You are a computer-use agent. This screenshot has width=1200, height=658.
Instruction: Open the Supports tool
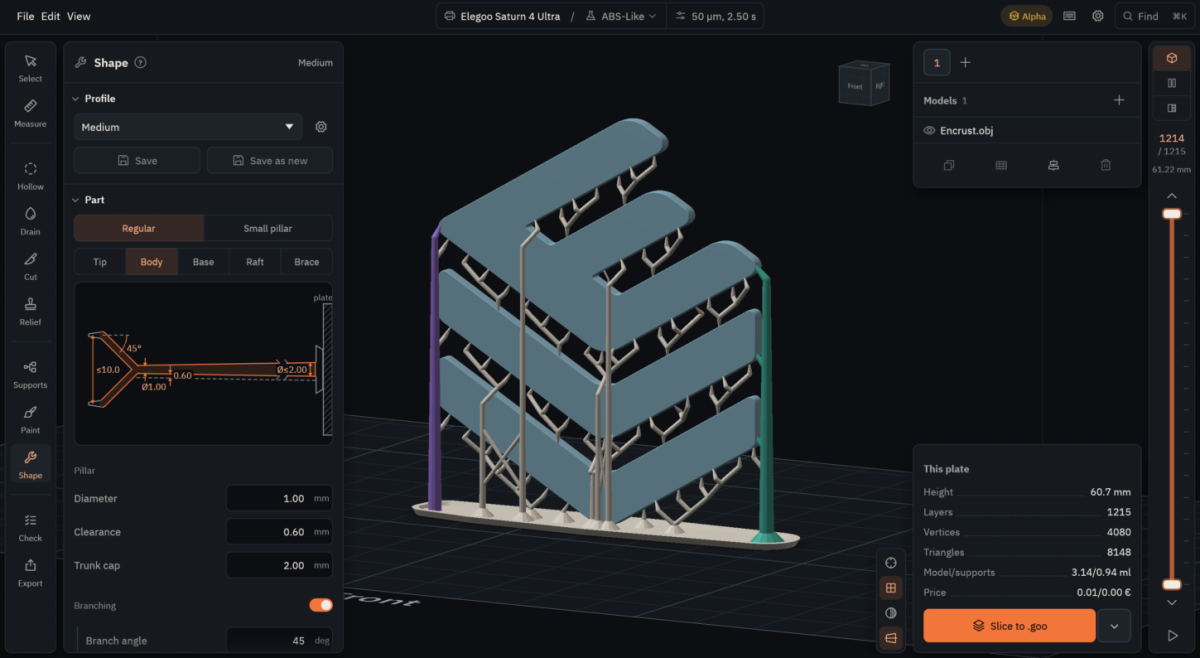(x=30, y=374)
